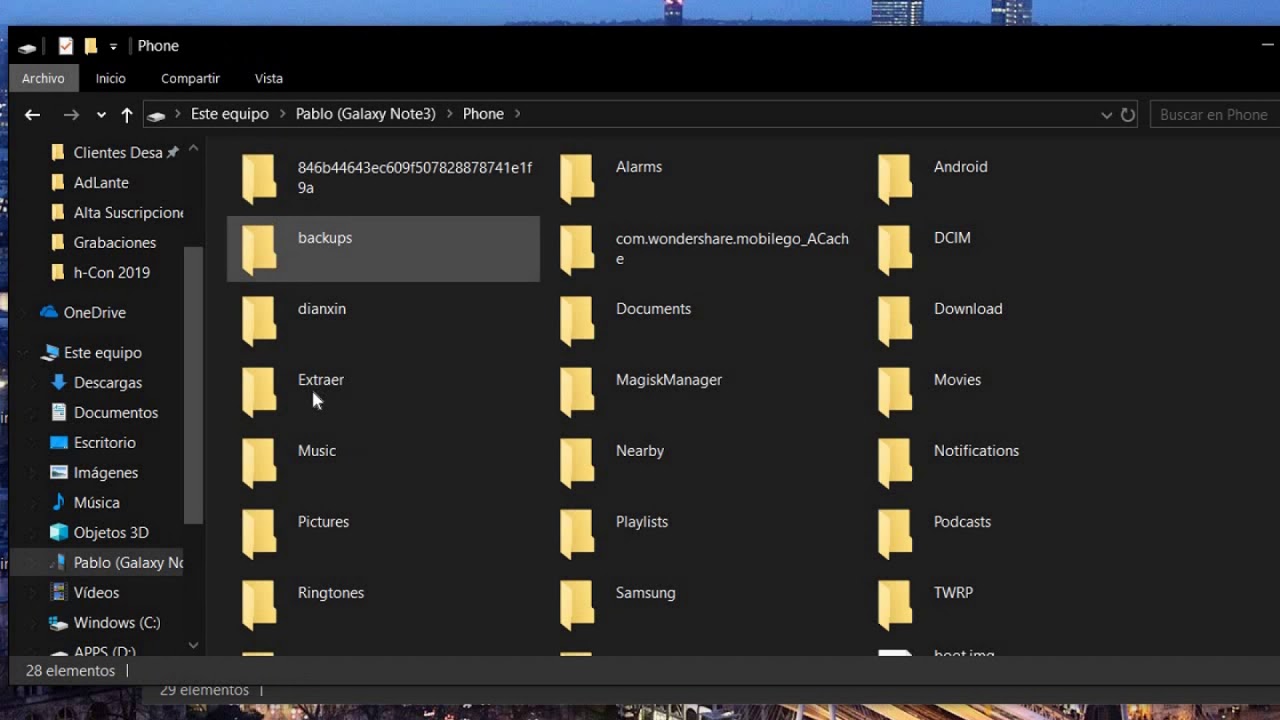This screenshot has width=1280, height=720.
Task: Open Windows (C:) drive in sidebar
Action: pyautogui.click(x=117, y=622)
